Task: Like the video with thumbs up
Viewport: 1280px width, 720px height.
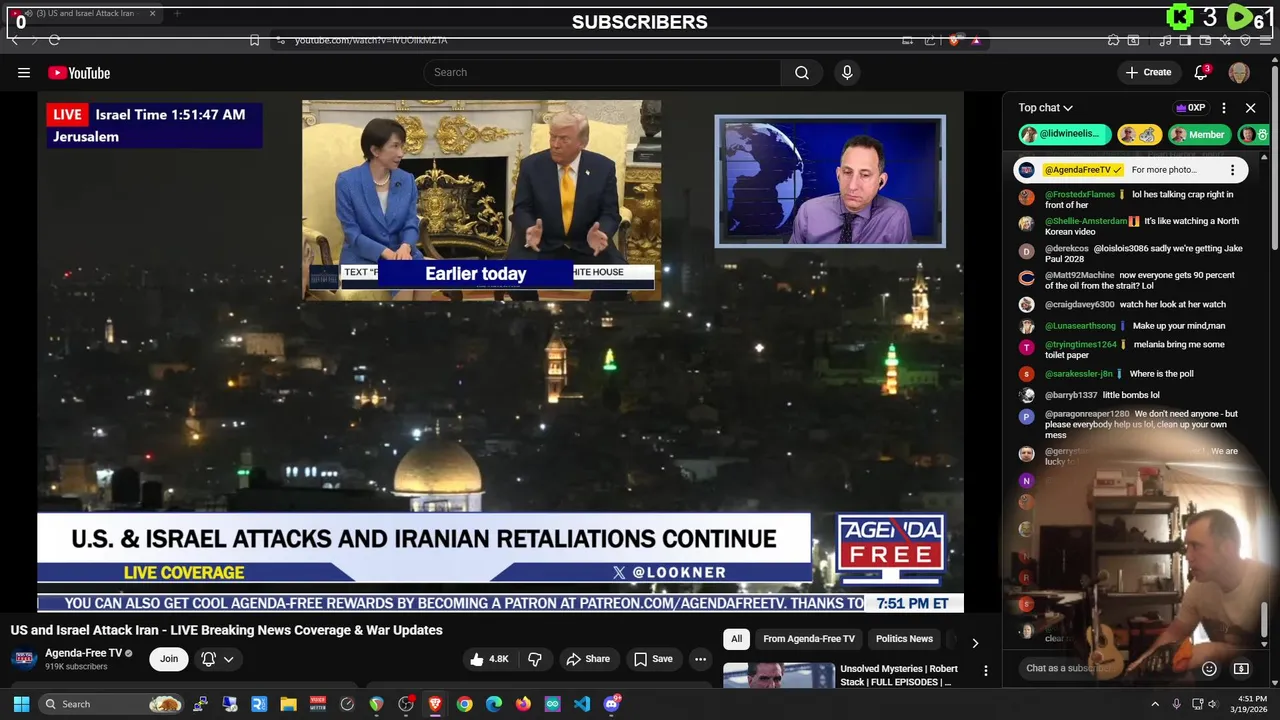Action: point(489,659)
